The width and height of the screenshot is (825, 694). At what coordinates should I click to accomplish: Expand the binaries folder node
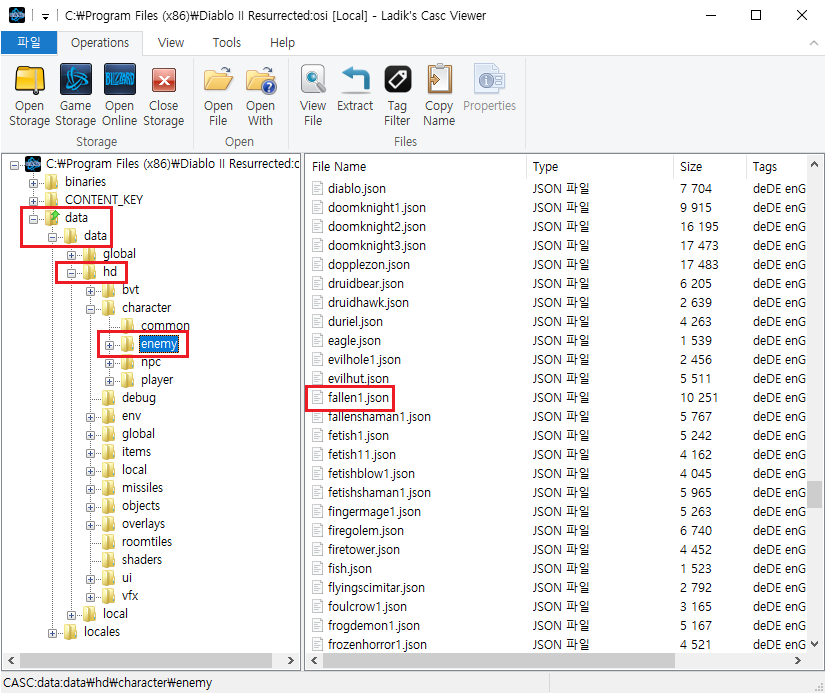(33, 184)
